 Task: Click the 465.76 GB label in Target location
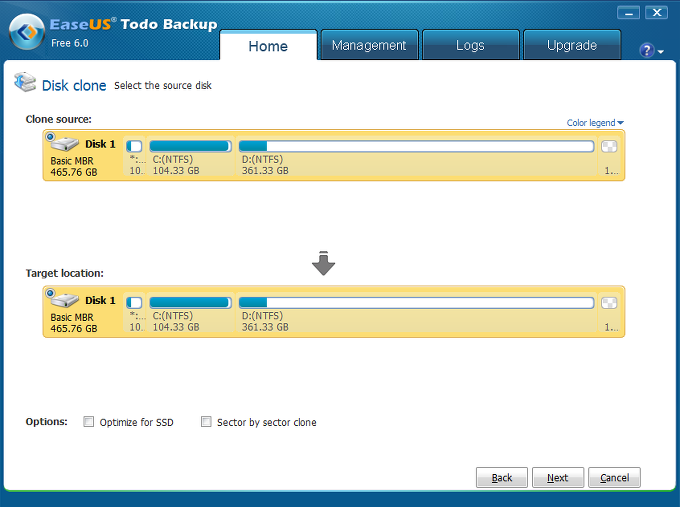74,329
